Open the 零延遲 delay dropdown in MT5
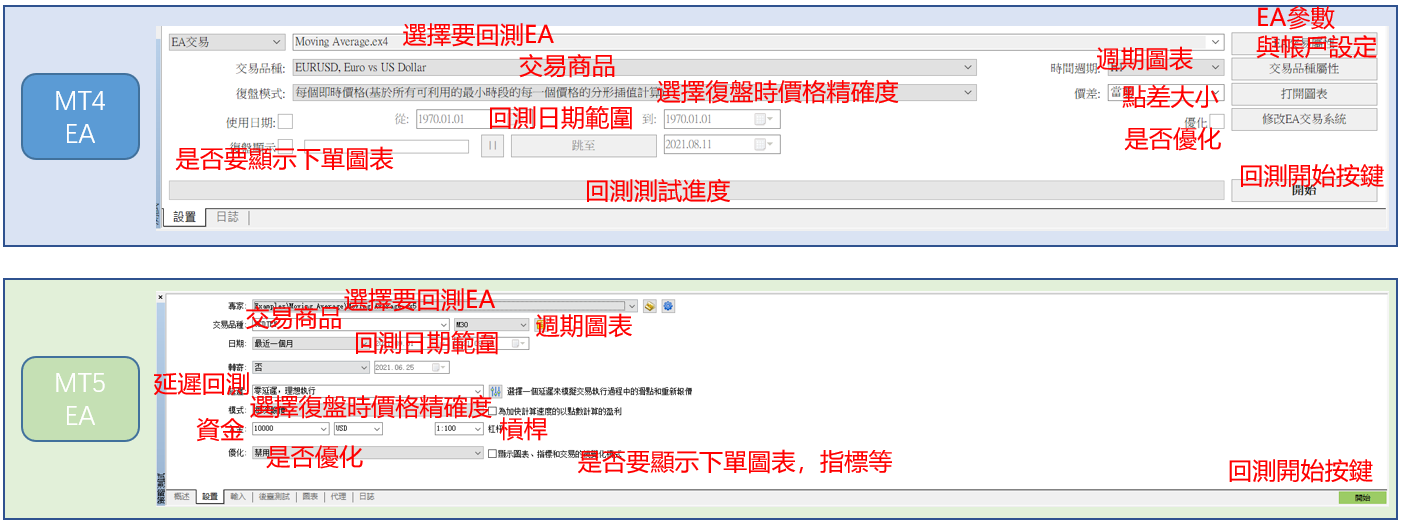 (x=367, y=391)
